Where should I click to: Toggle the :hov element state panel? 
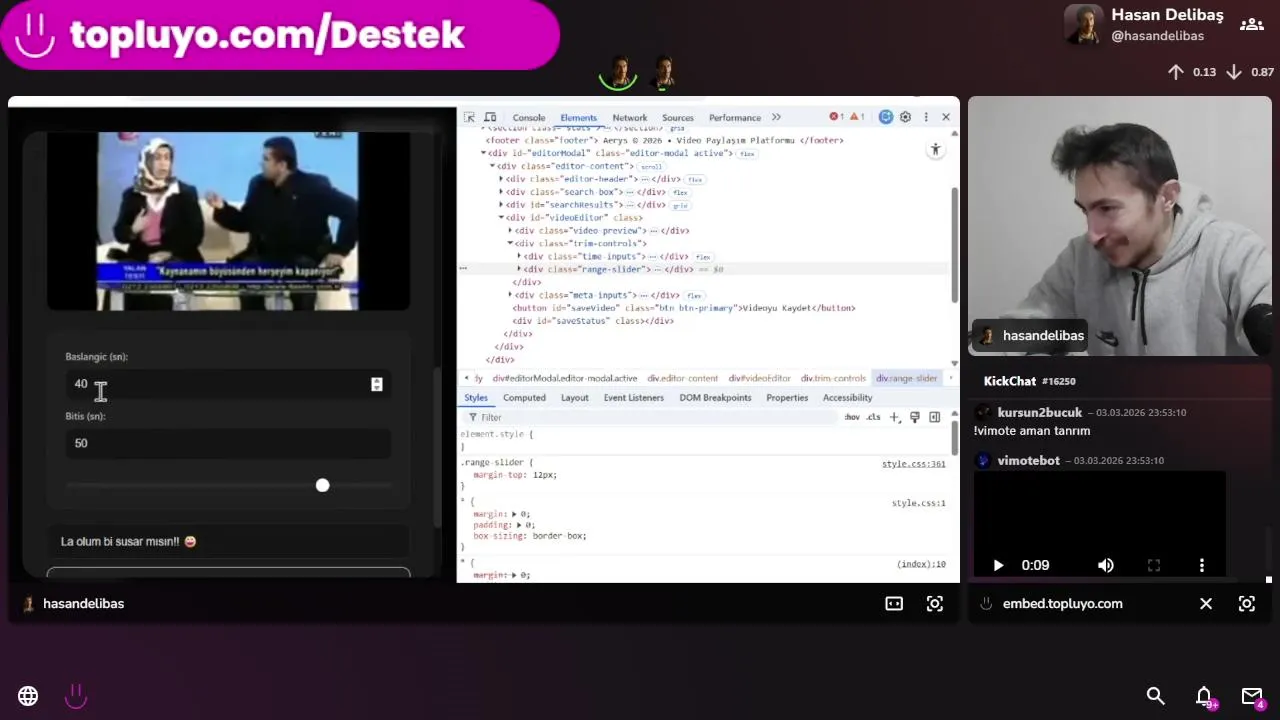click(851, 417)
